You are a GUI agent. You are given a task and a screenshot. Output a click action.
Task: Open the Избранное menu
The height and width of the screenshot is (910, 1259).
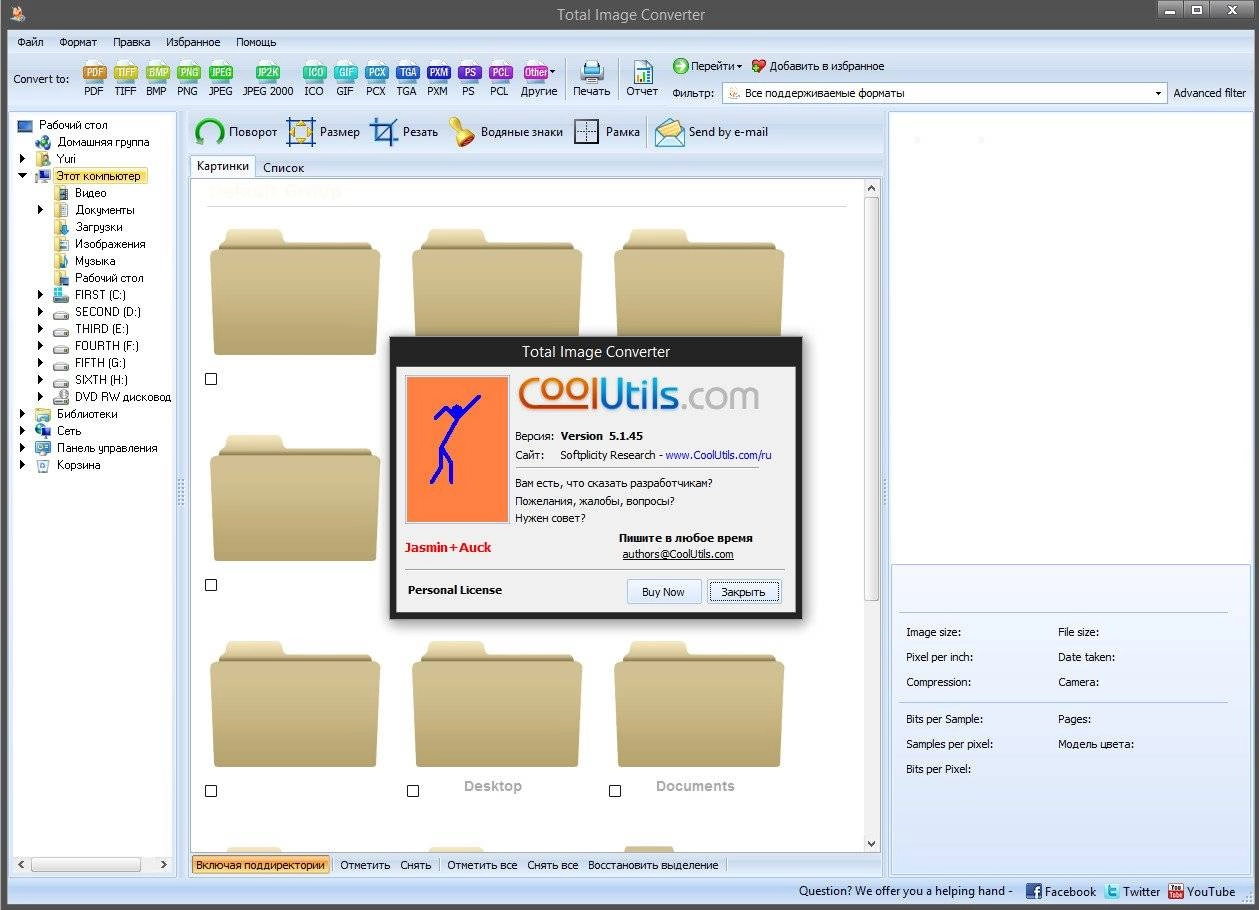[x=194, y=42]
